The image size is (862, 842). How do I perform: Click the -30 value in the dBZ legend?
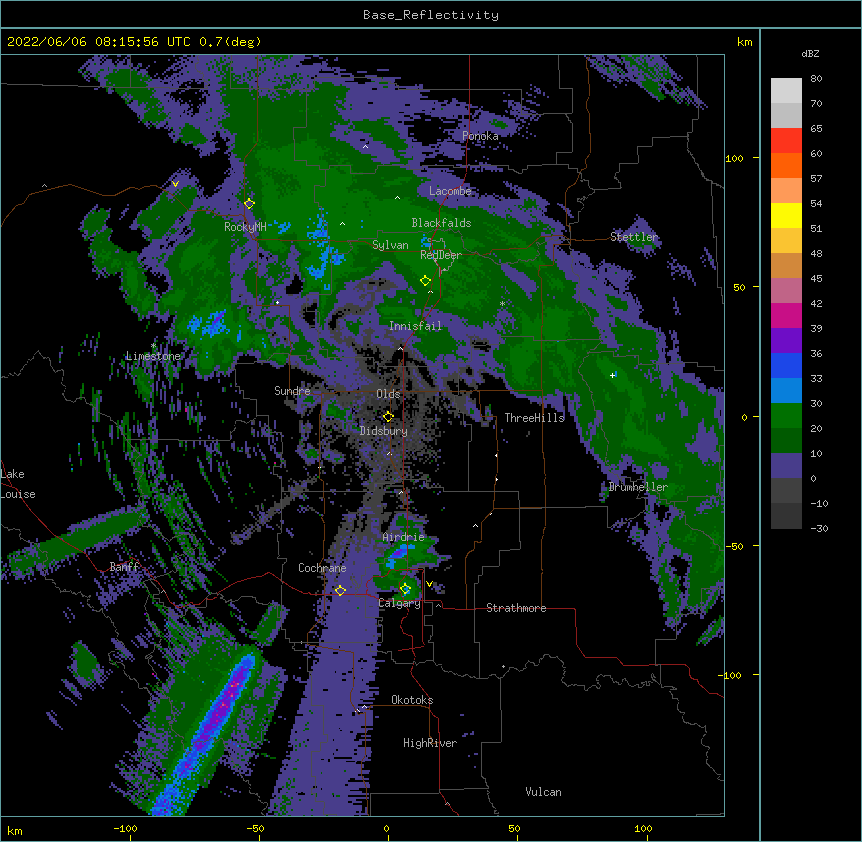(x=819, y=528)
